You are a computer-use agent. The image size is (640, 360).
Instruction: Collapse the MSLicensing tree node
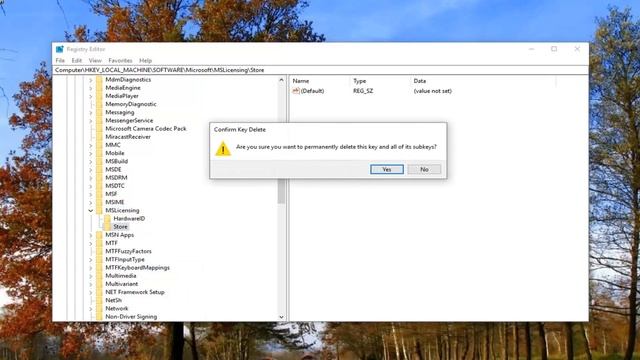pyautogui.click(x=91, y=211)
